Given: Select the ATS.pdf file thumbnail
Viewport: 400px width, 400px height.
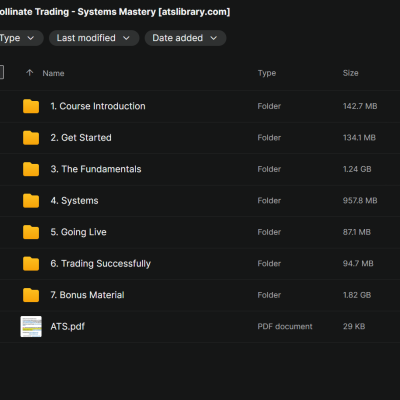Looking at the screenshot, I should click(31, 326).
